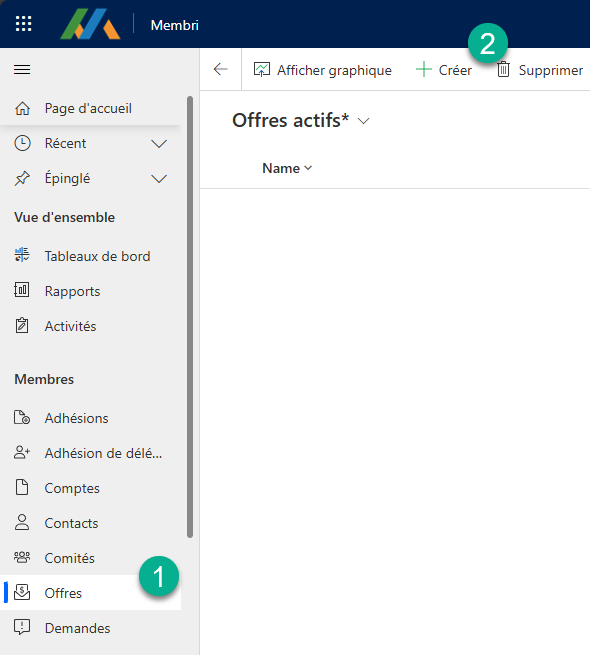The width and height of the screenshot is (590, 655).
Task: Open the Offres actifs view dropdown
Action: tap(364, 121)
